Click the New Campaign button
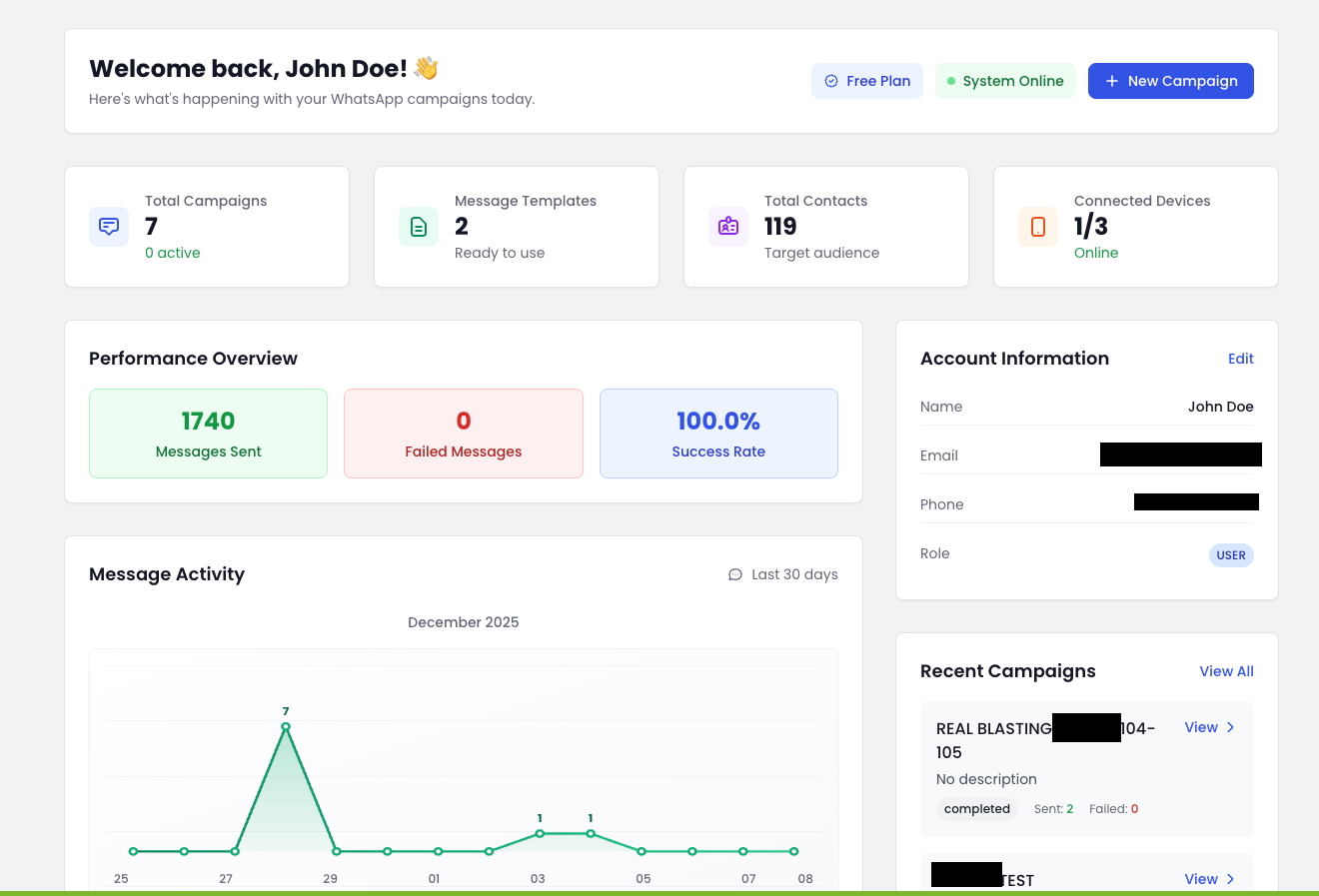This screenshot has height=896, width=1319. tap(1171, 81)
